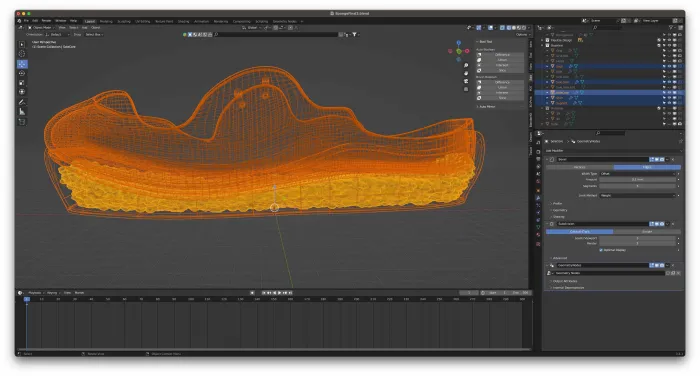The height and width of the screenshot is (376, 700).
Task: Click the pan hand gizmo in viewport
Action: [466, 73]
